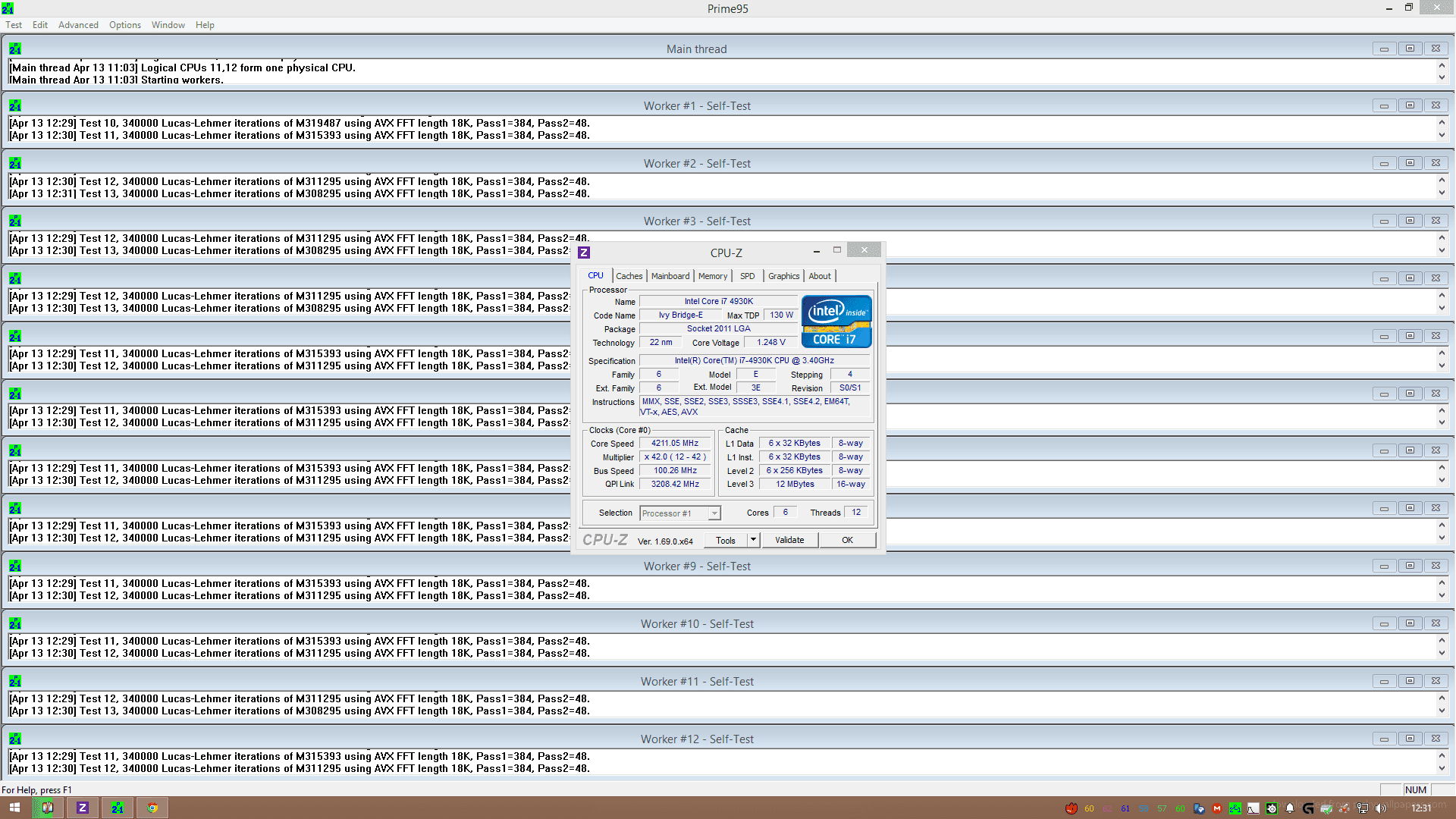Open the Processor #1 selection dropdown
The width and height of the screenshot is (1456, 819).
(679, 513)
